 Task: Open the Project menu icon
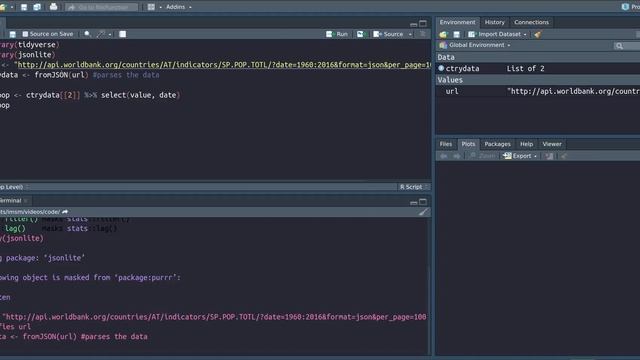pyautogui.click(x=625, y=7)
